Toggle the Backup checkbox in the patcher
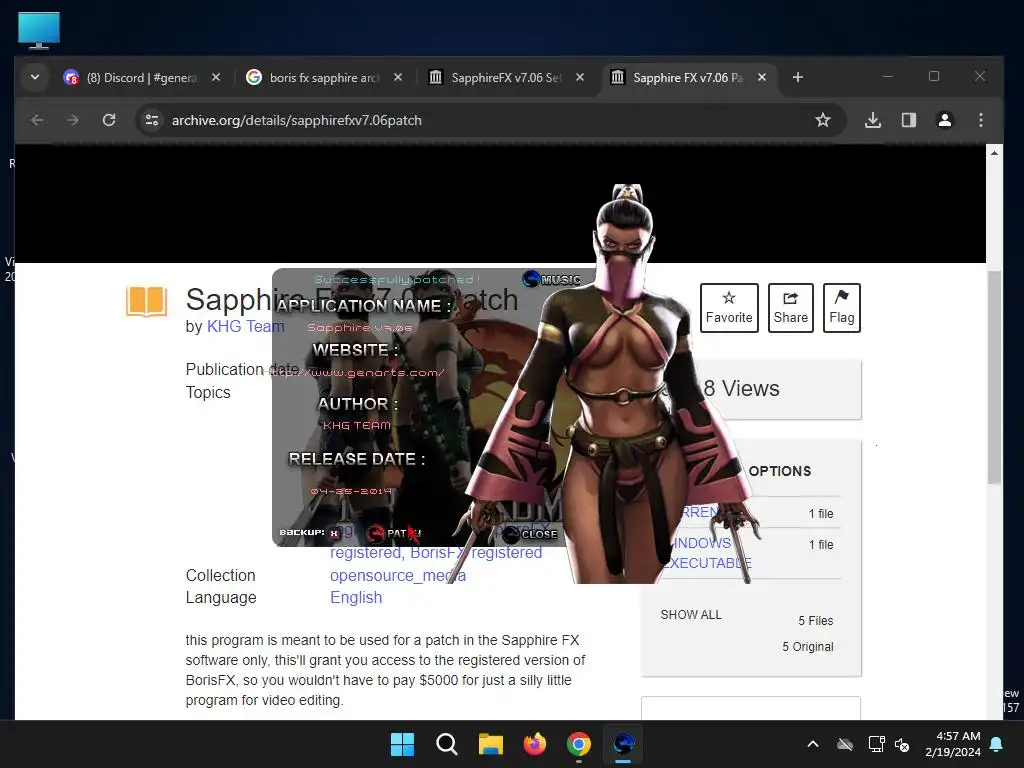1024x768 pixels. point(334,533)
